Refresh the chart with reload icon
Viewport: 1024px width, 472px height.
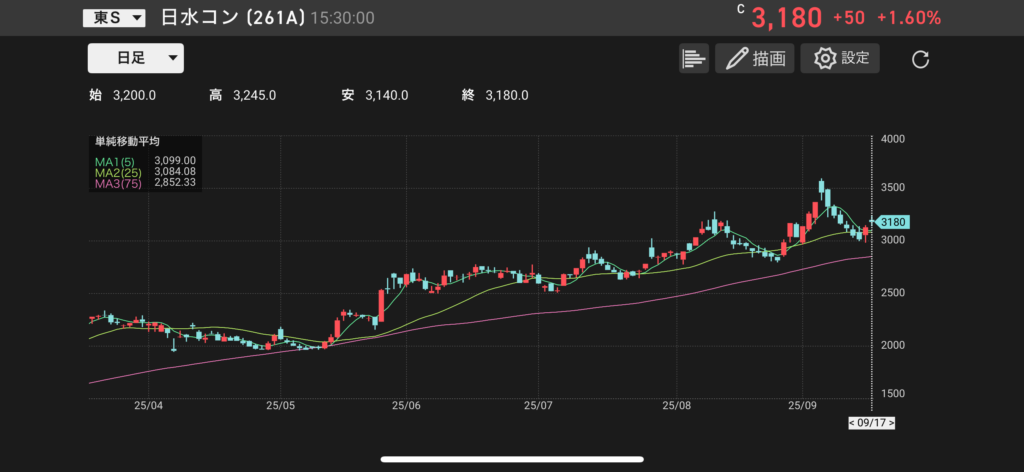pyautogui.click(x=921, y=59)
